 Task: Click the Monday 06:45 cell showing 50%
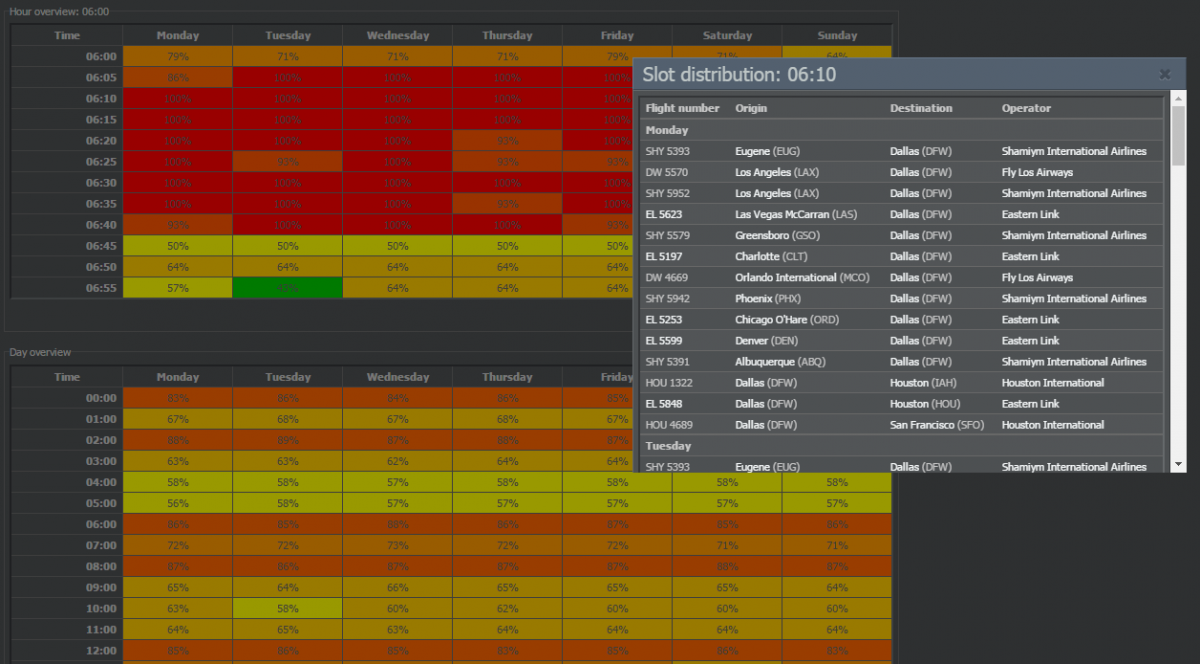(177, 246)
